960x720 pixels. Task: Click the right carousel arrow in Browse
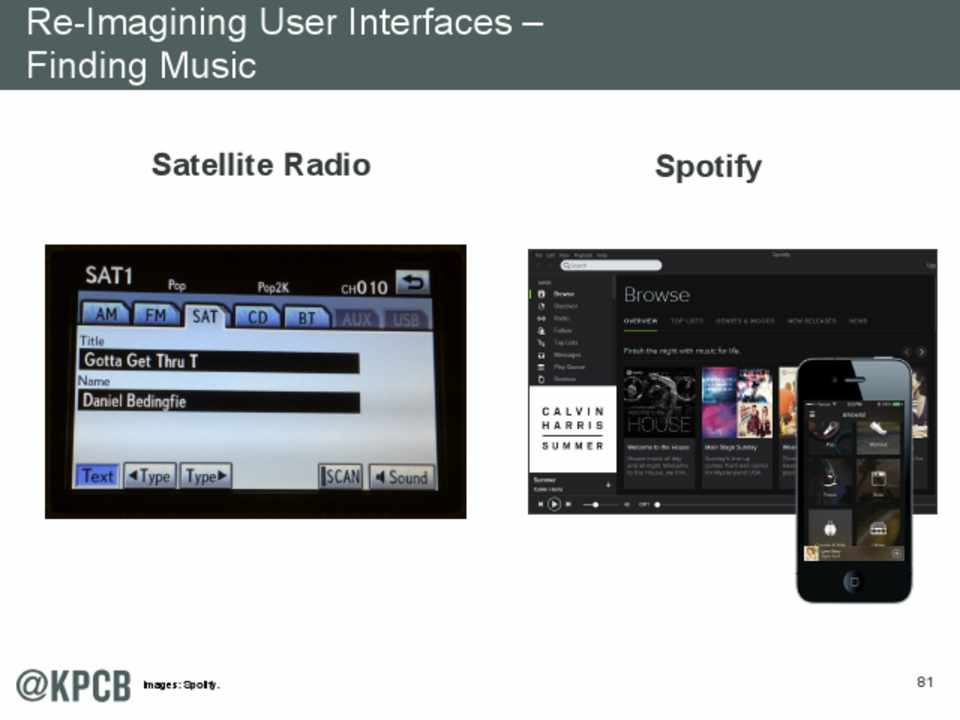(x=921, y=352)
